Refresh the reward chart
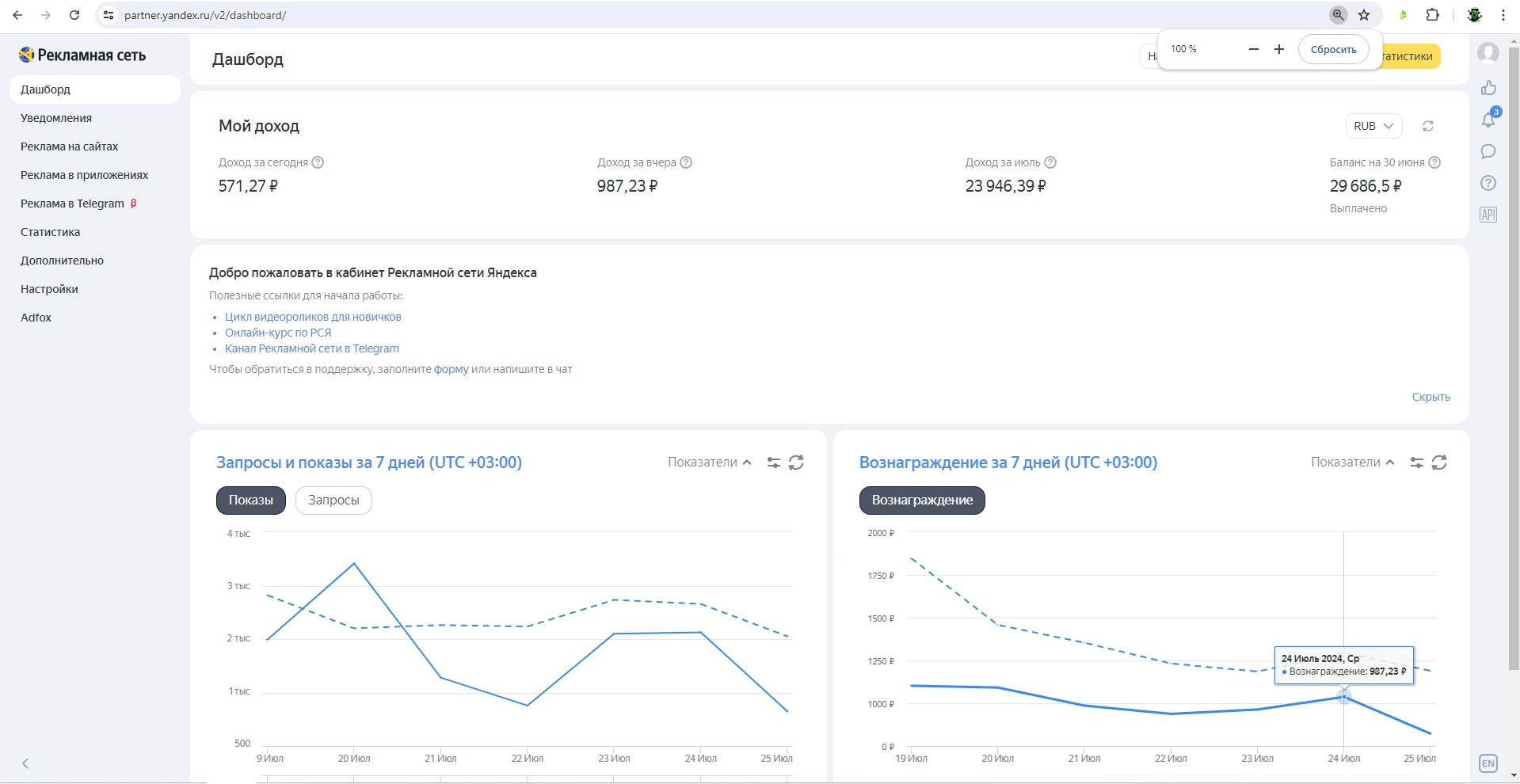 pos(1439,462)
